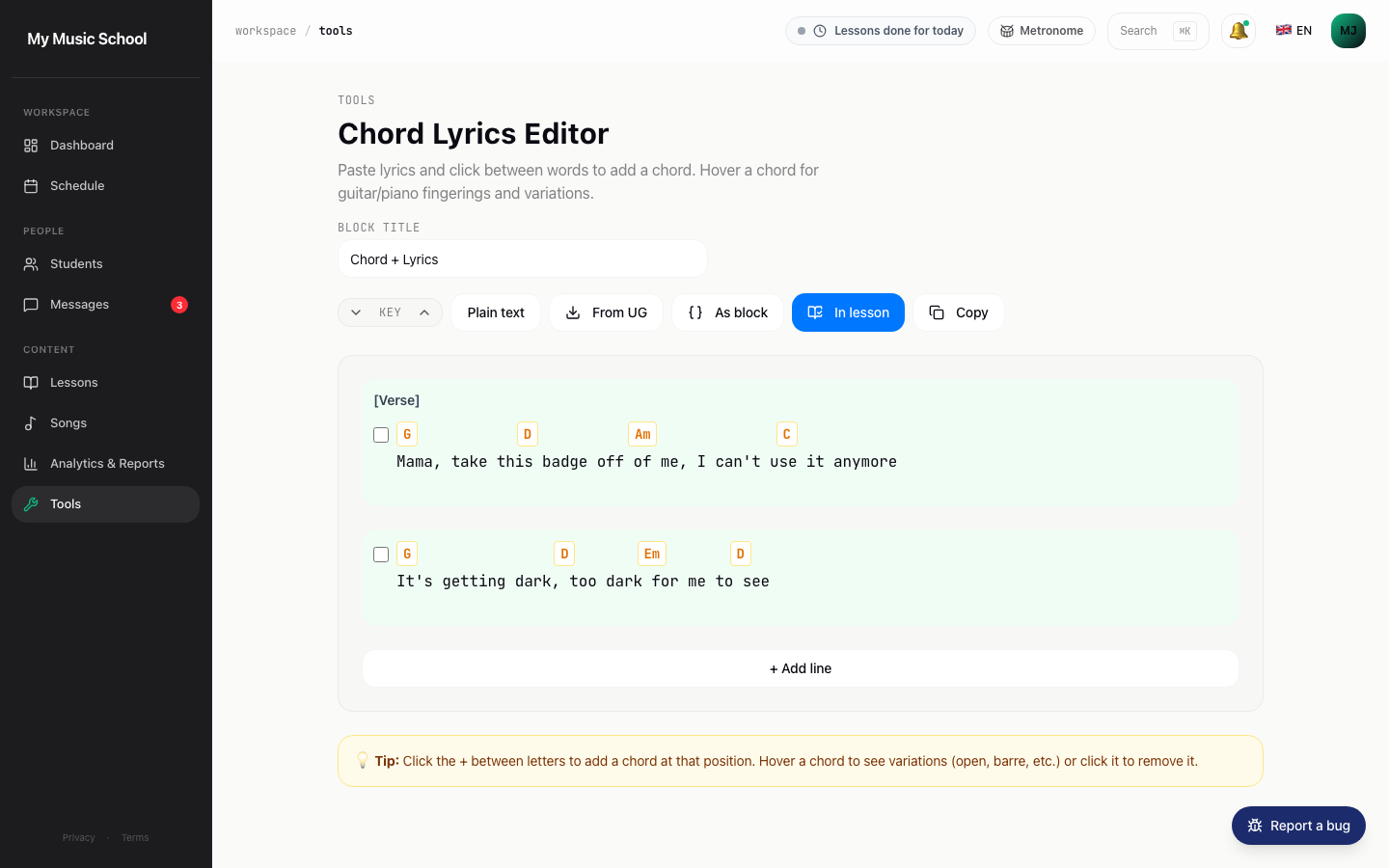Click the Copy button
Screen dimensions: 1389x868
pyautogui.click(x=959, y=312)
